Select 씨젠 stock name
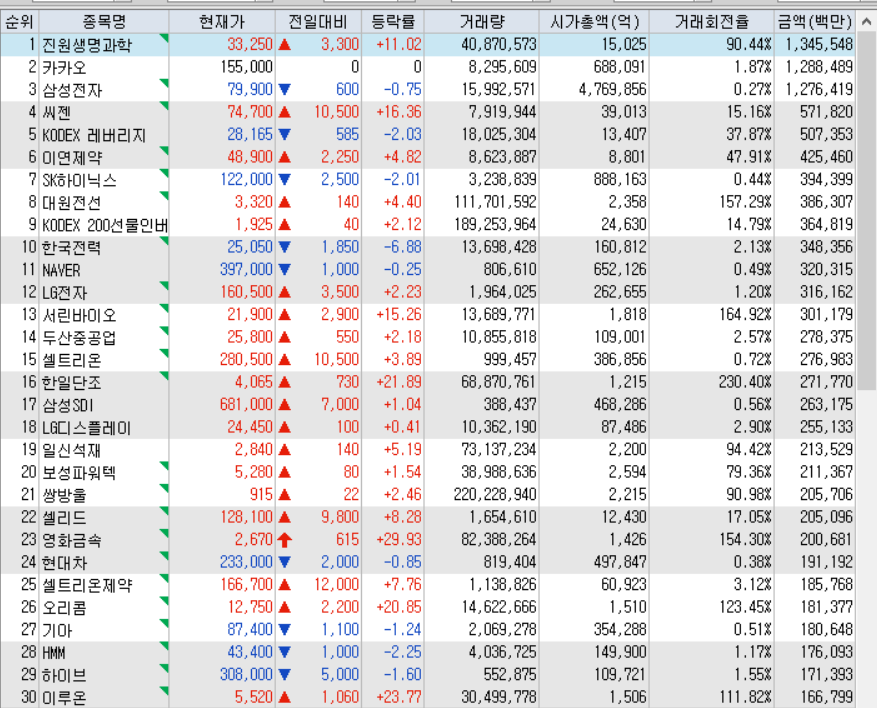Image resolution: width=877 pixels, height=708 pixels. pyautogui.click(x=57, y=112)
